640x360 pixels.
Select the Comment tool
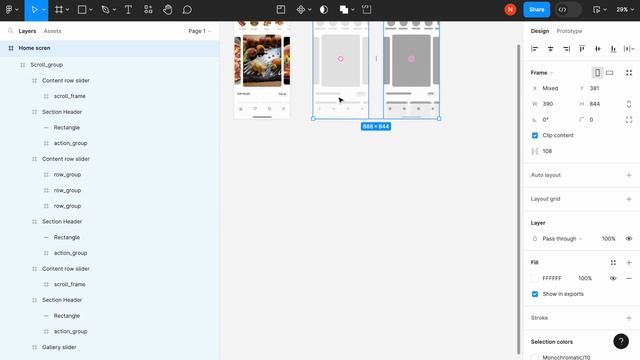pos(187,10)
